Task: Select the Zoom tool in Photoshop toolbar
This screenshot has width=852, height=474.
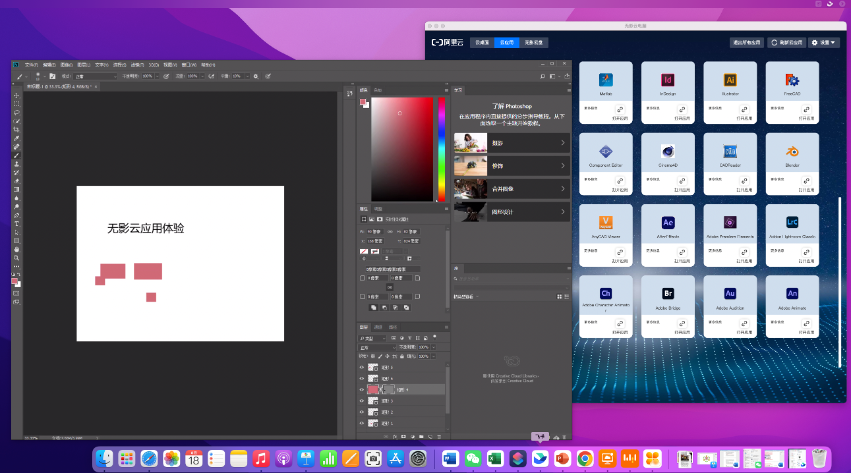Action: [x=17, y=259]
